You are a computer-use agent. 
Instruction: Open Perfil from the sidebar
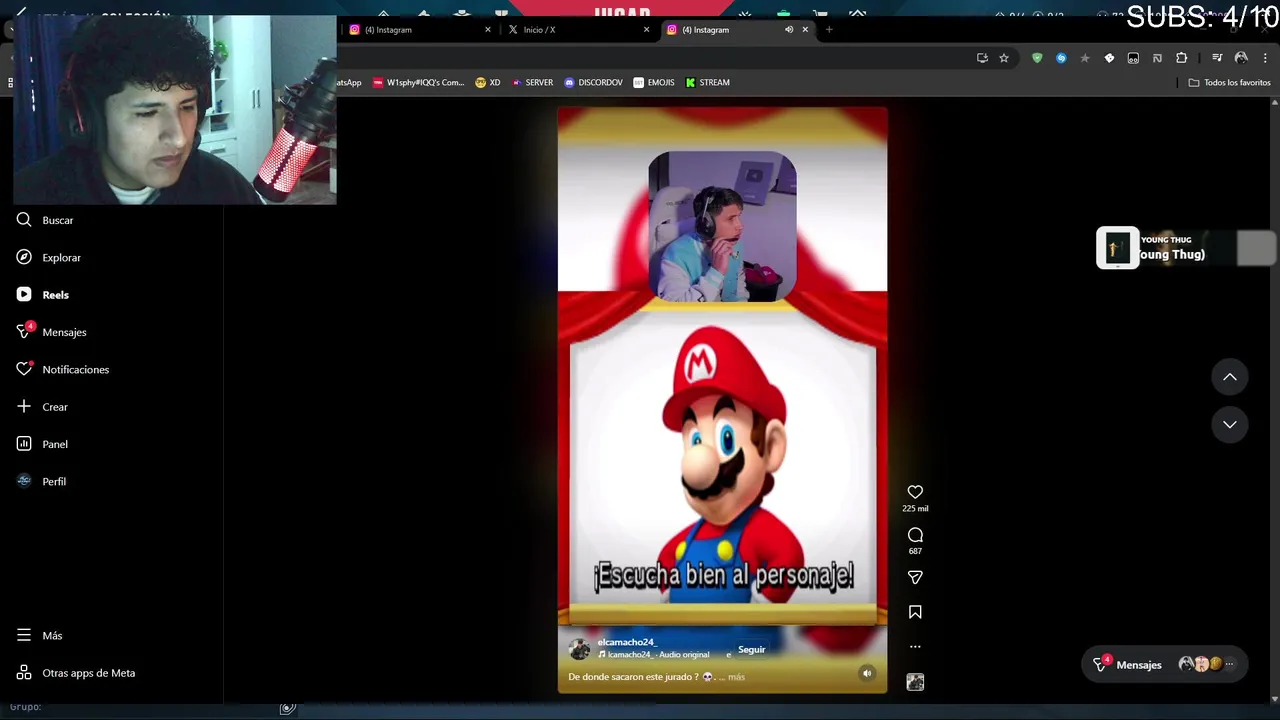tap(42, 481)
